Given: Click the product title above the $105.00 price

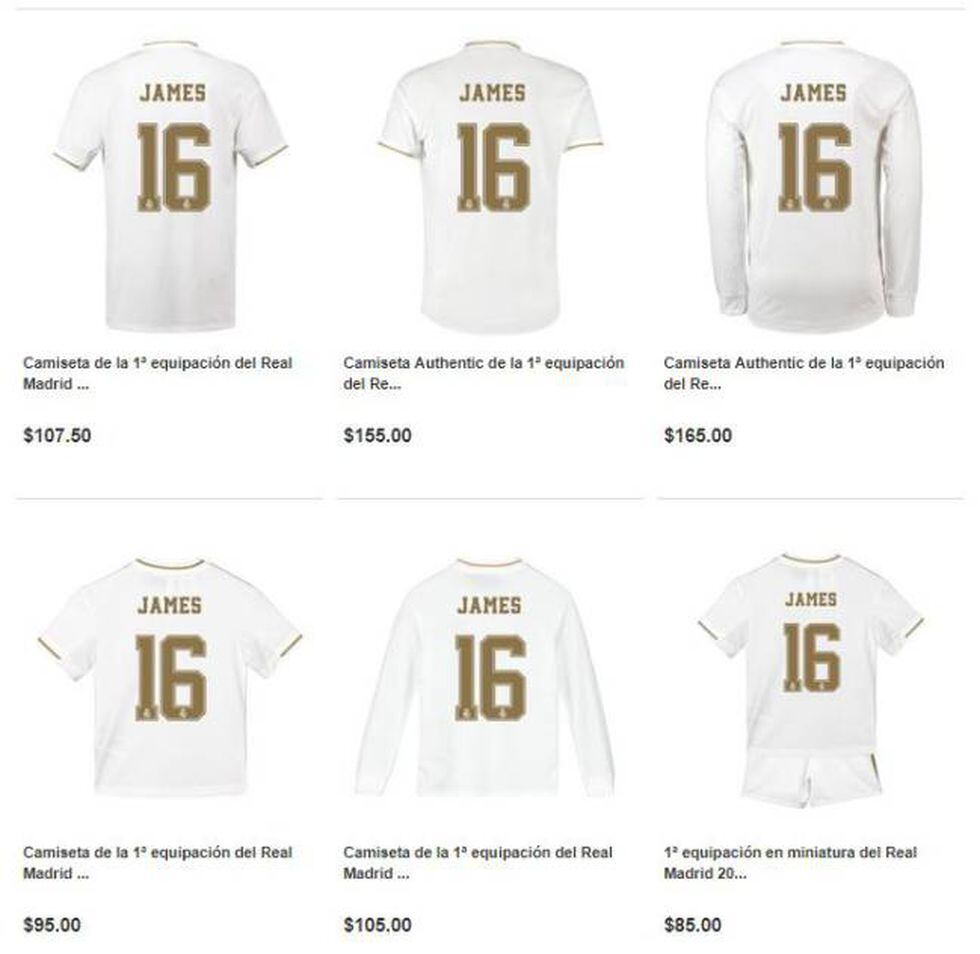Looking at the screenshot, I should (478, 863).
